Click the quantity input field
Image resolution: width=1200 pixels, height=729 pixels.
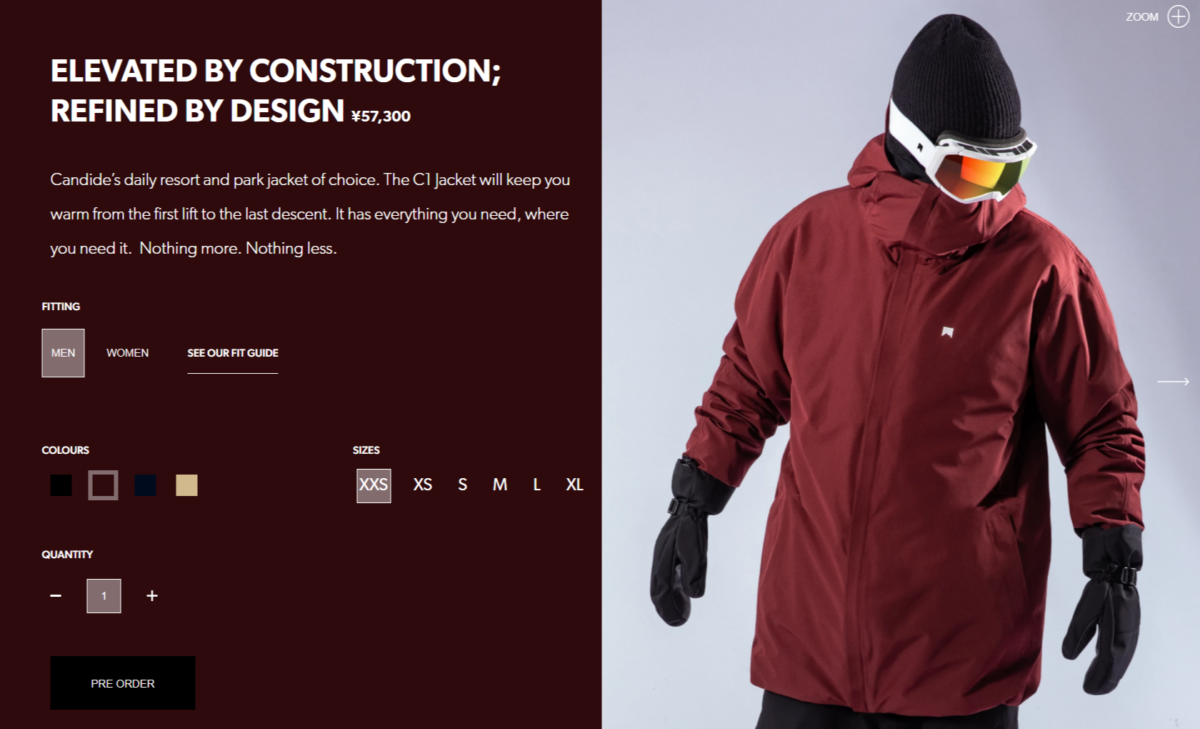[x=104, y=596]
